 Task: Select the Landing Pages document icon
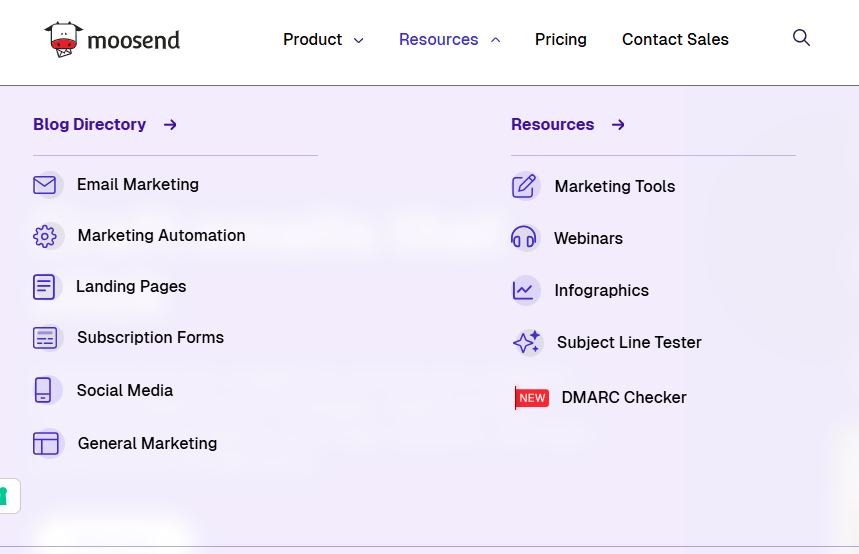45,287
